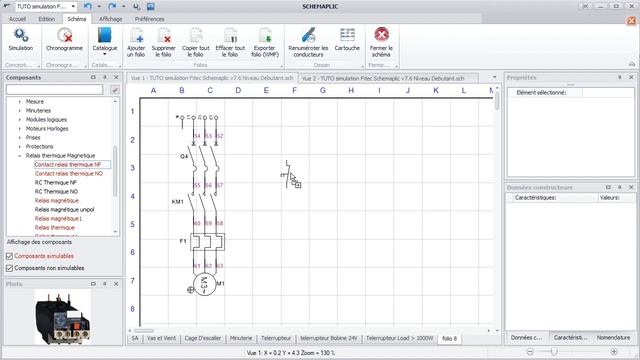Click Supprimer le folio icon

coord(164,36)
